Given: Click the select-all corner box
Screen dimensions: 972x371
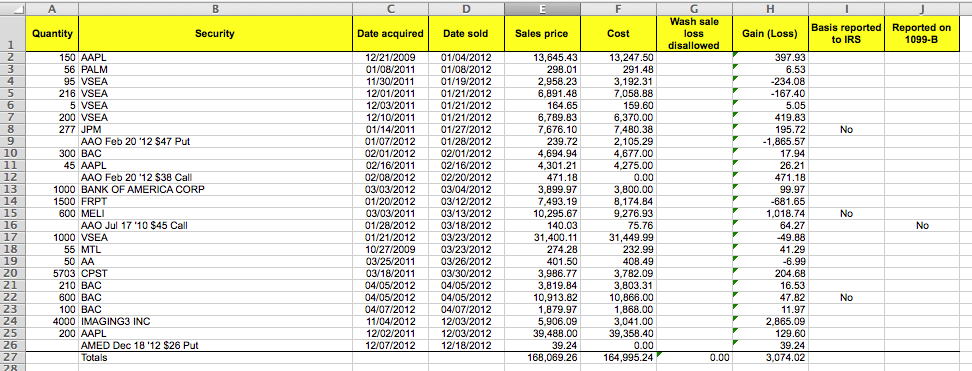Looking at the screenshot, I should 12,9.
